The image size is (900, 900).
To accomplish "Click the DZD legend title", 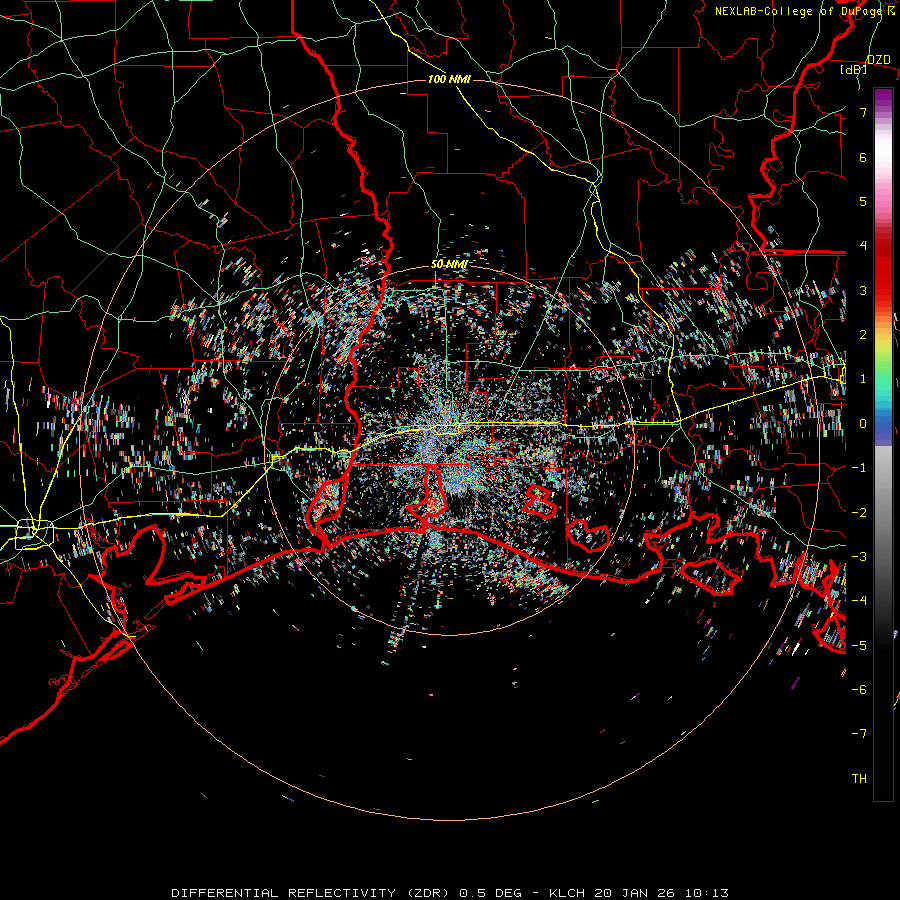I will (878, 60).
